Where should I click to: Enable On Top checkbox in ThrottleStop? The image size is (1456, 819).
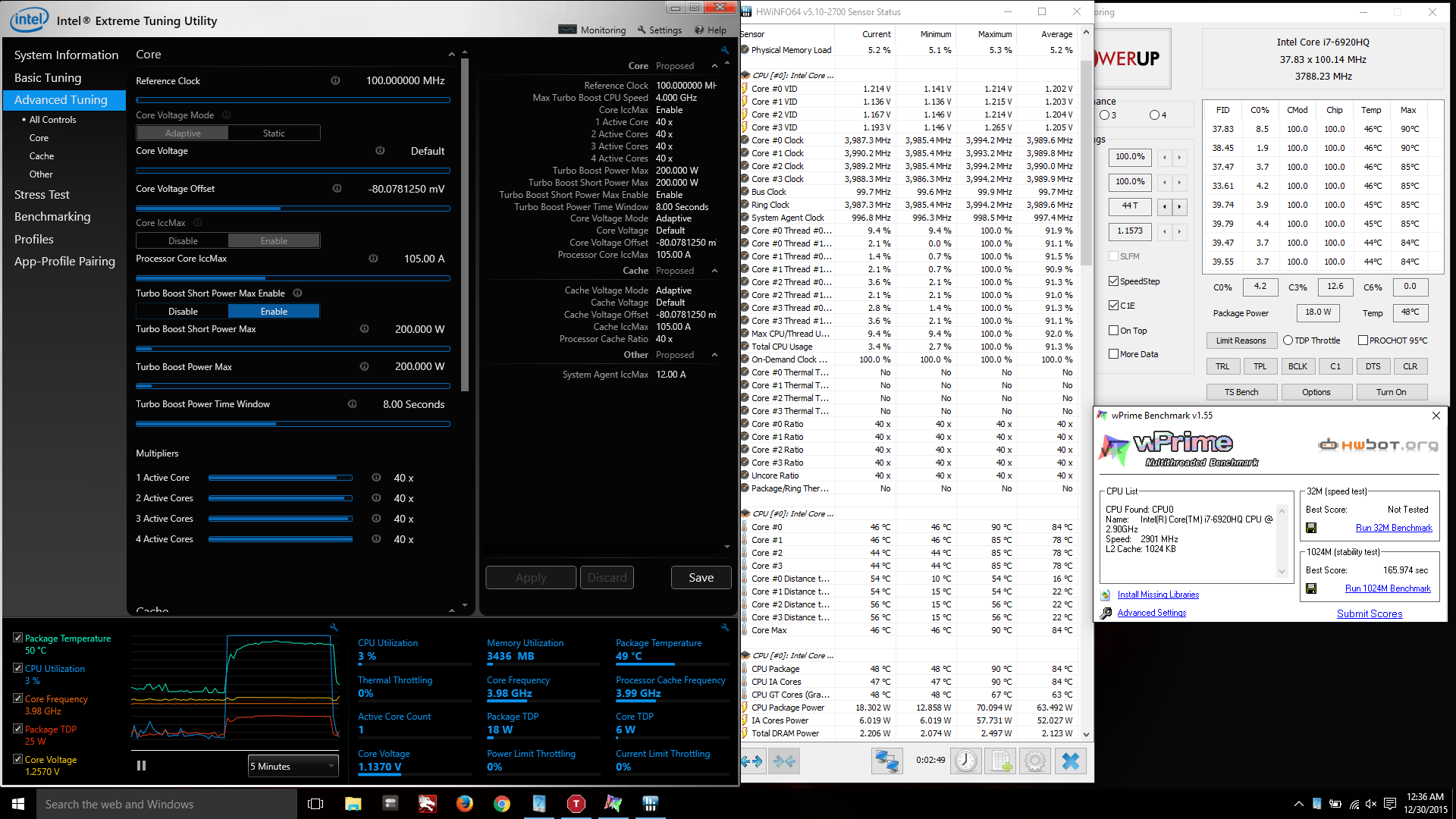(x=1114, y=331)
